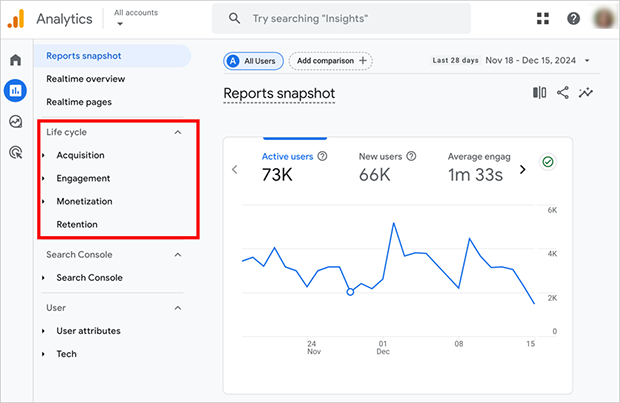Click Add comparison button
Screen dimensions: 620x403
[x=331, y=61]
